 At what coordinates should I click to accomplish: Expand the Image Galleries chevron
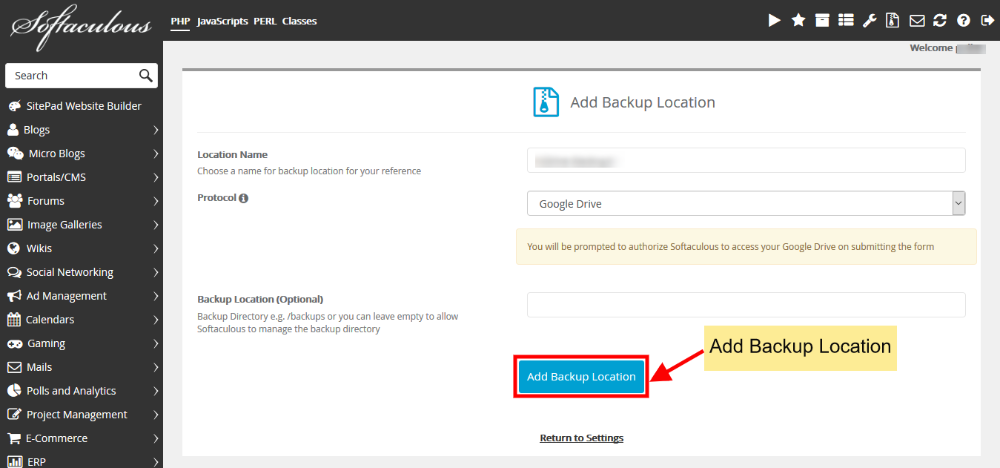(156, 225)
